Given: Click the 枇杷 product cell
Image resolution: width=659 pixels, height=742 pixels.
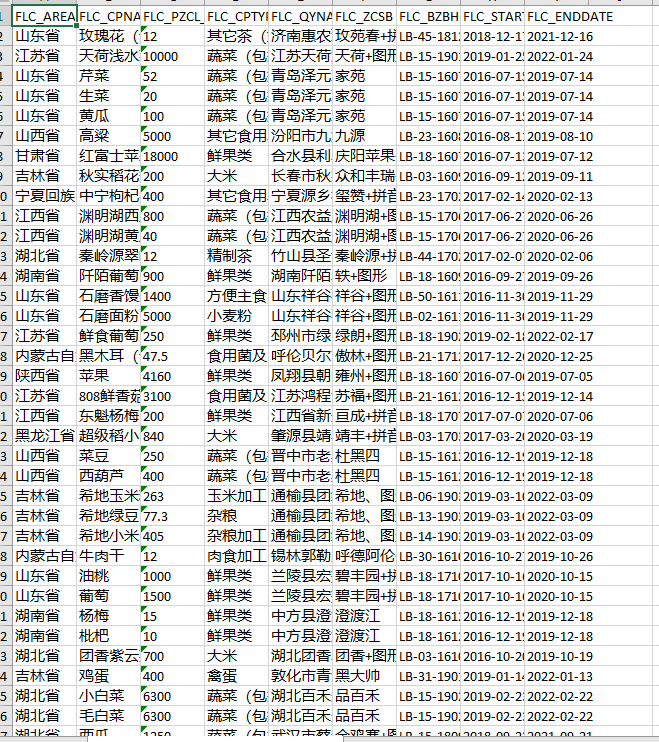Looking at the screenshot, I should (109, 636).
